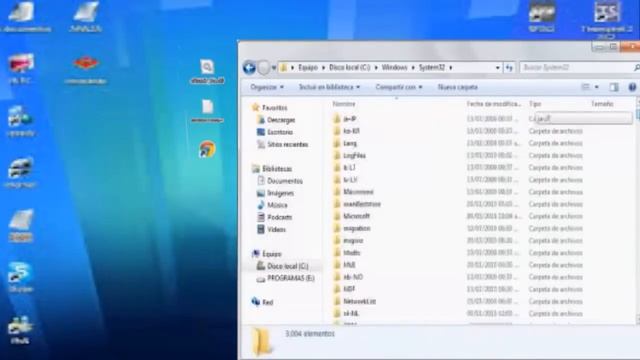Expand the breadcrumb arrow after Windows

tap(413, 67)
